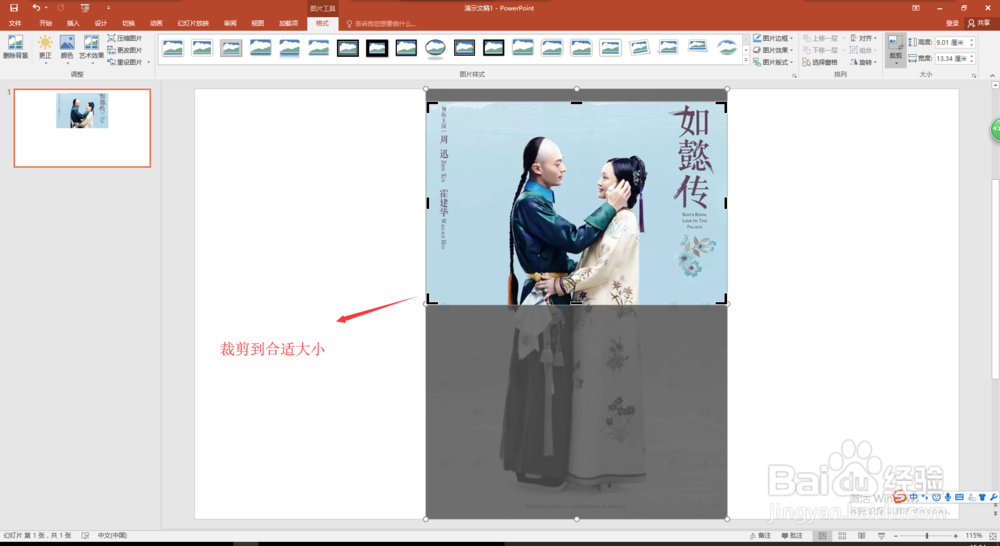Viewport: 1000px width, 546px height.
Task: Click the 压缩图片 (Compress Pictures) icon
Action: (x=125, y=38)
